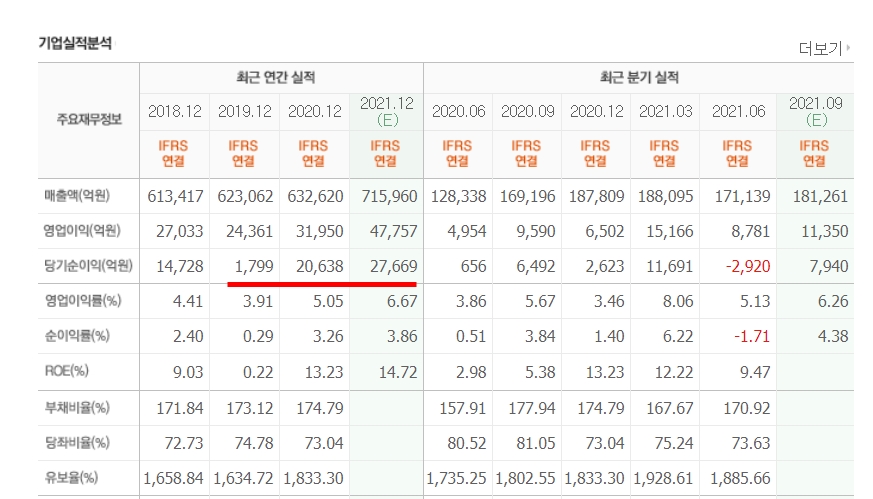Click the 2020.06 column header
873x499 pixels.
coord(459,111)
